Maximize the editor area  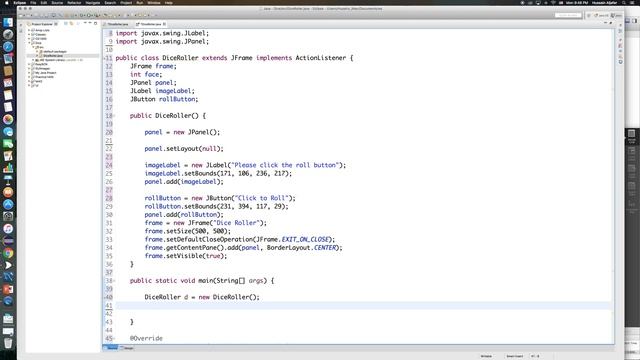click(611, 23)
